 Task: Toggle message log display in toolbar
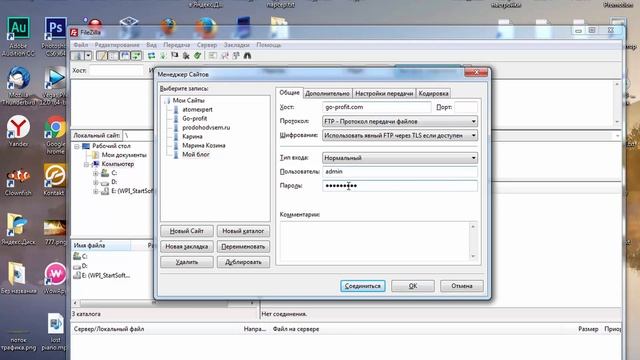click(102, 56)
